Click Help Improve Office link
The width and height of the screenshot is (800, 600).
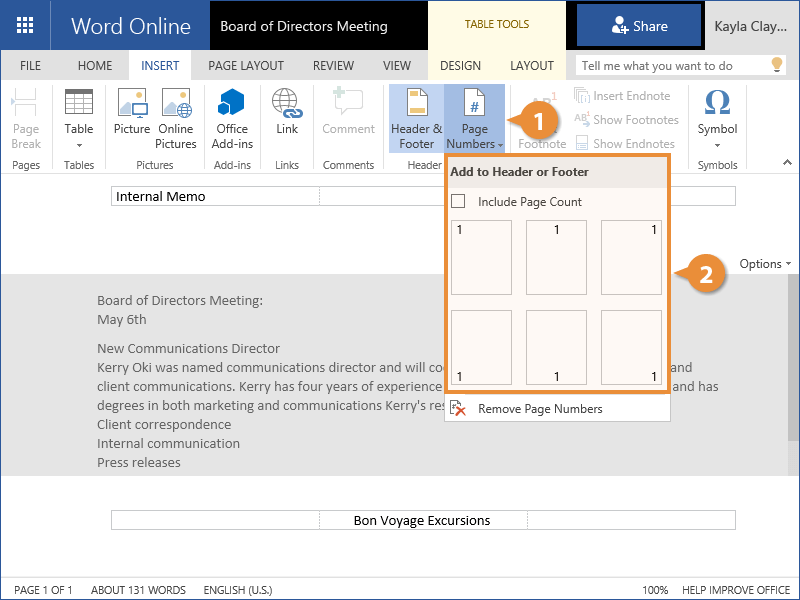click(x=737, y=590)
